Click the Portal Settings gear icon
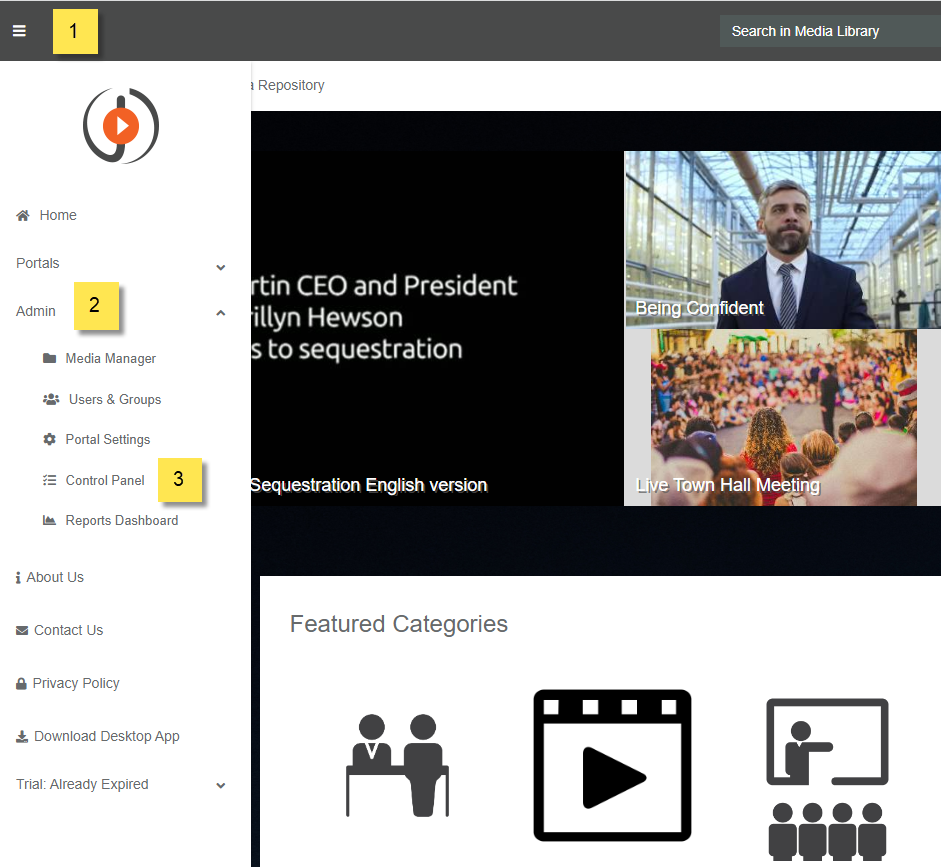The height and width of the screenshot is (867, 941). pyautogui.click(x=50, y=439)
